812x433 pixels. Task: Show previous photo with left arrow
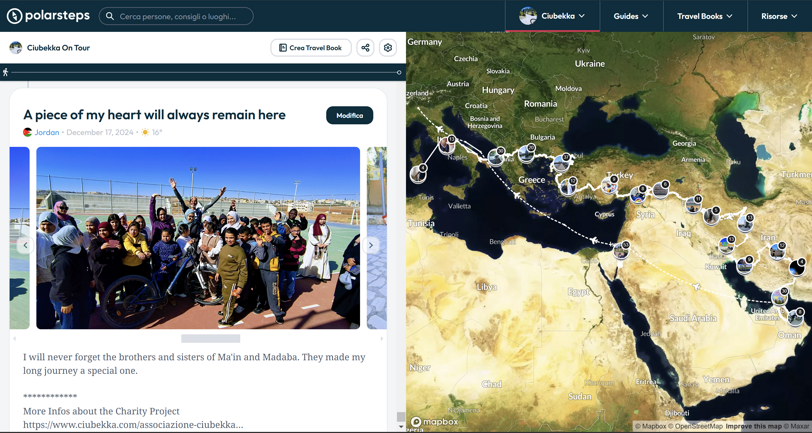coord(25,245)
